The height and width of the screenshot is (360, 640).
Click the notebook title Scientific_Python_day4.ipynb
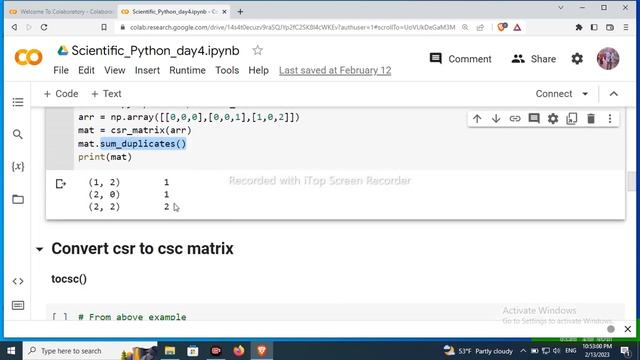pos(155,51)
